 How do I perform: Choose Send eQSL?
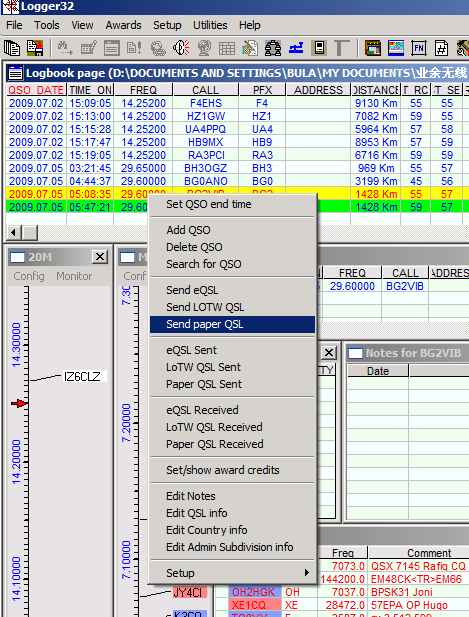coord(232,290)
